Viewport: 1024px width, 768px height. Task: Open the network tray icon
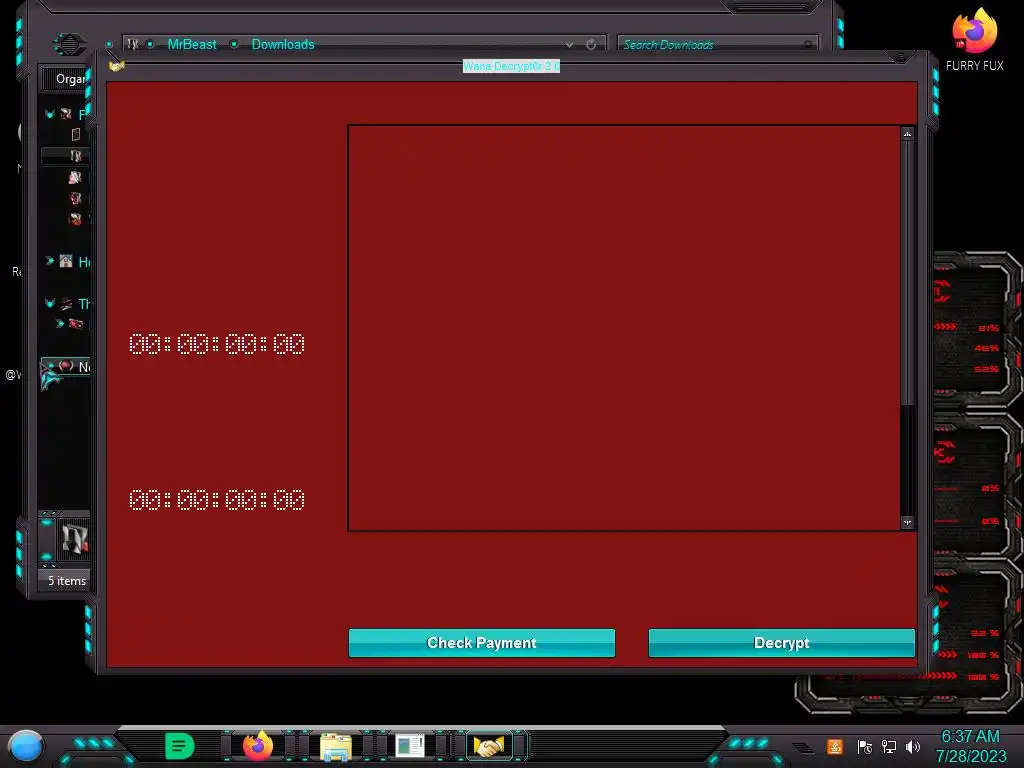pos(889,746)
